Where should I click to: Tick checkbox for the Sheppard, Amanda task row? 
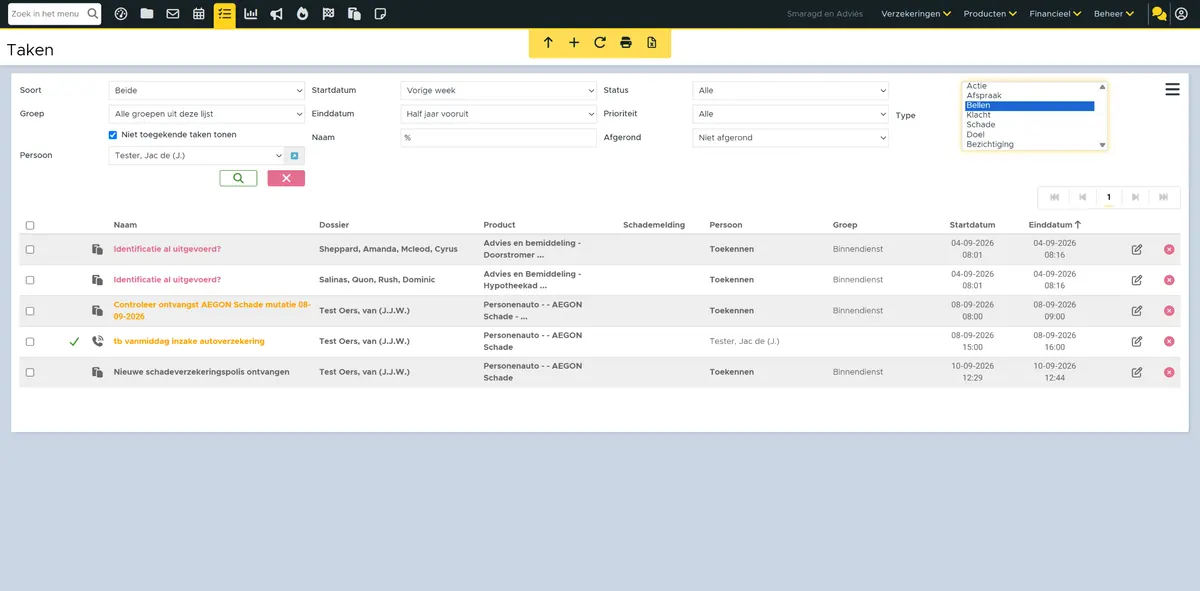click(30, 249)
